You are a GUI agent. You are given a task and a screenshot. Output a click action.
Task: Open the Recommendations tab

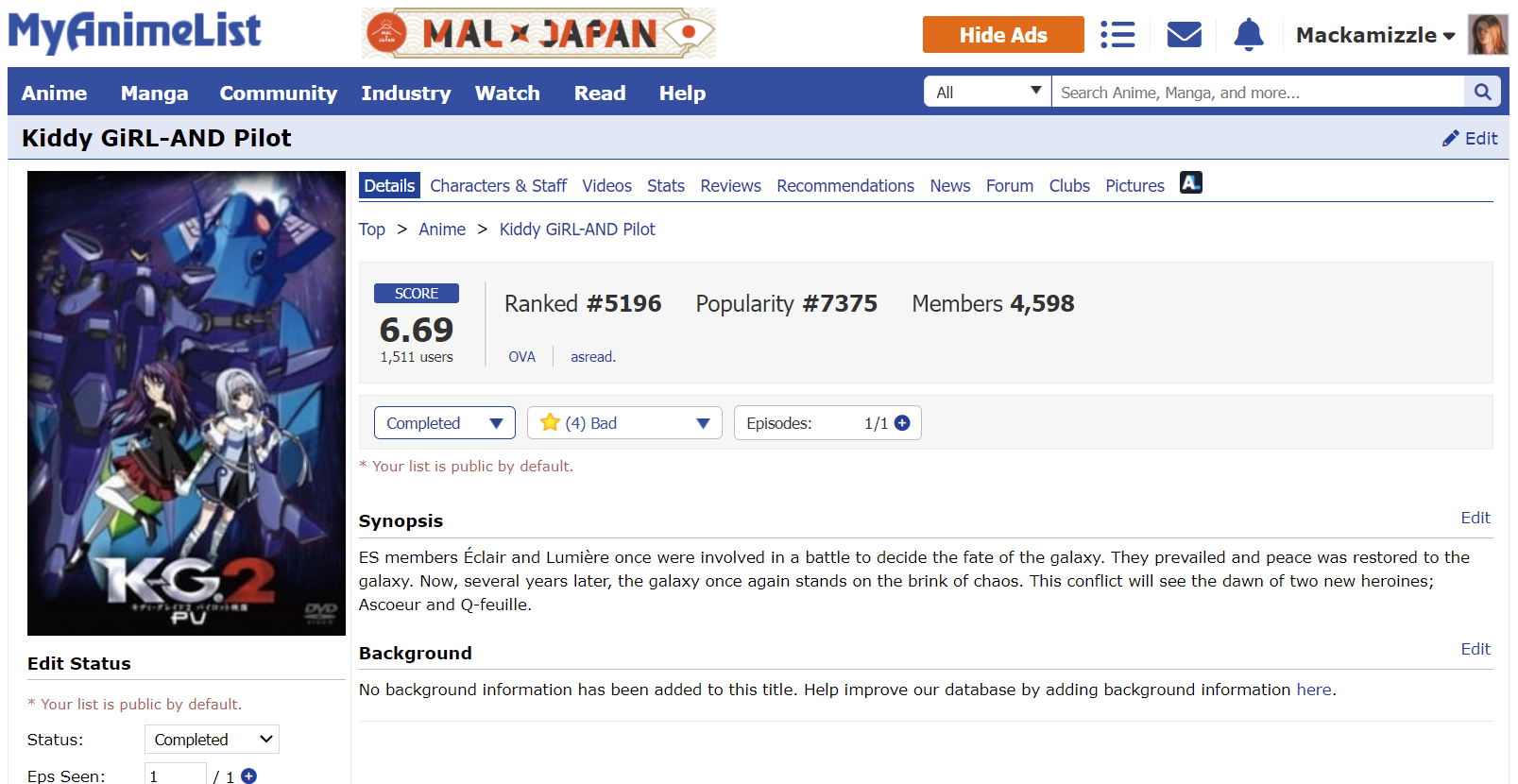click(x=845, y=186)
